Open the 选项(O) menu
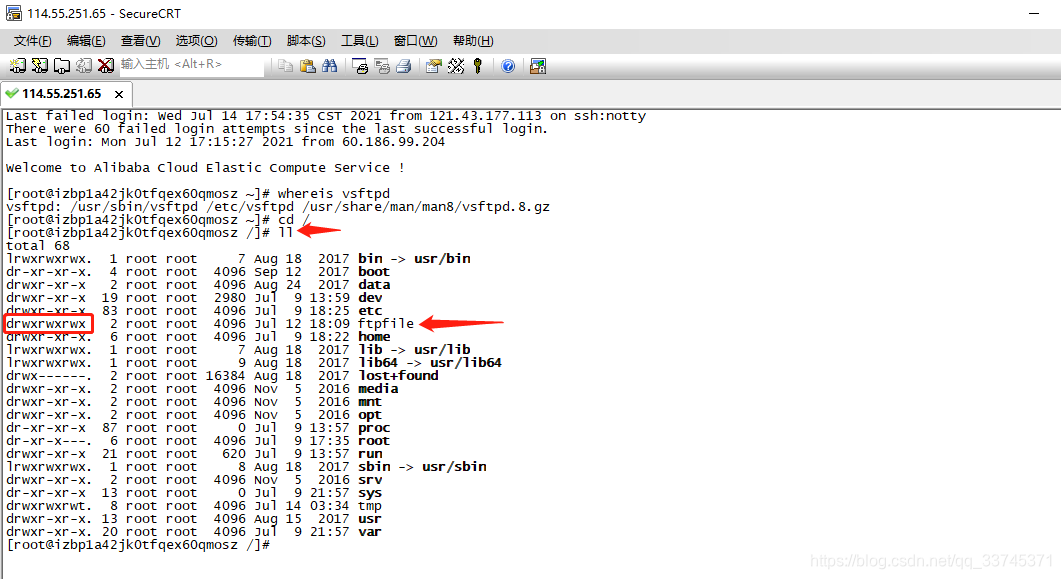Image resolution: width=1061 pixels, height=579 pixels. coord(196,41)
